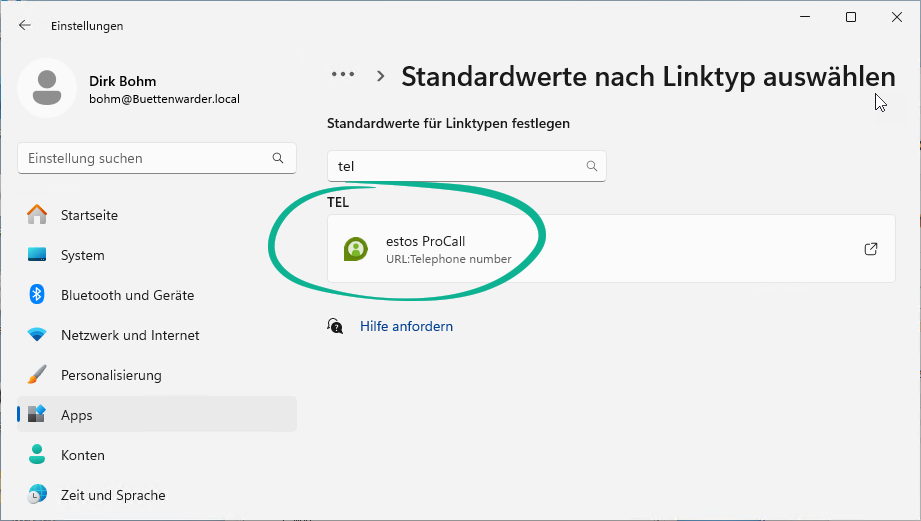921x521 pixels.
Task: Open the external link icon for estos ProCall
Action: tap(870, 249)
